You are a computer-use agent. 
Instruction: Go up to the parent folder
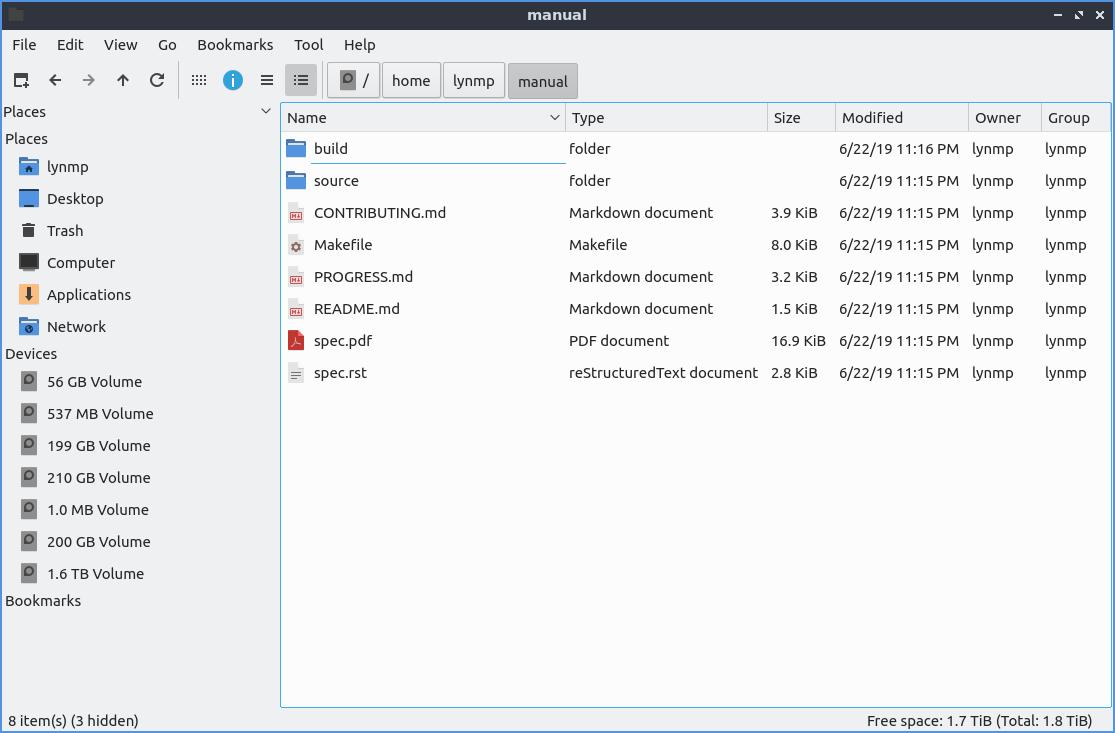pyautogui.click(x=123, y=81)
